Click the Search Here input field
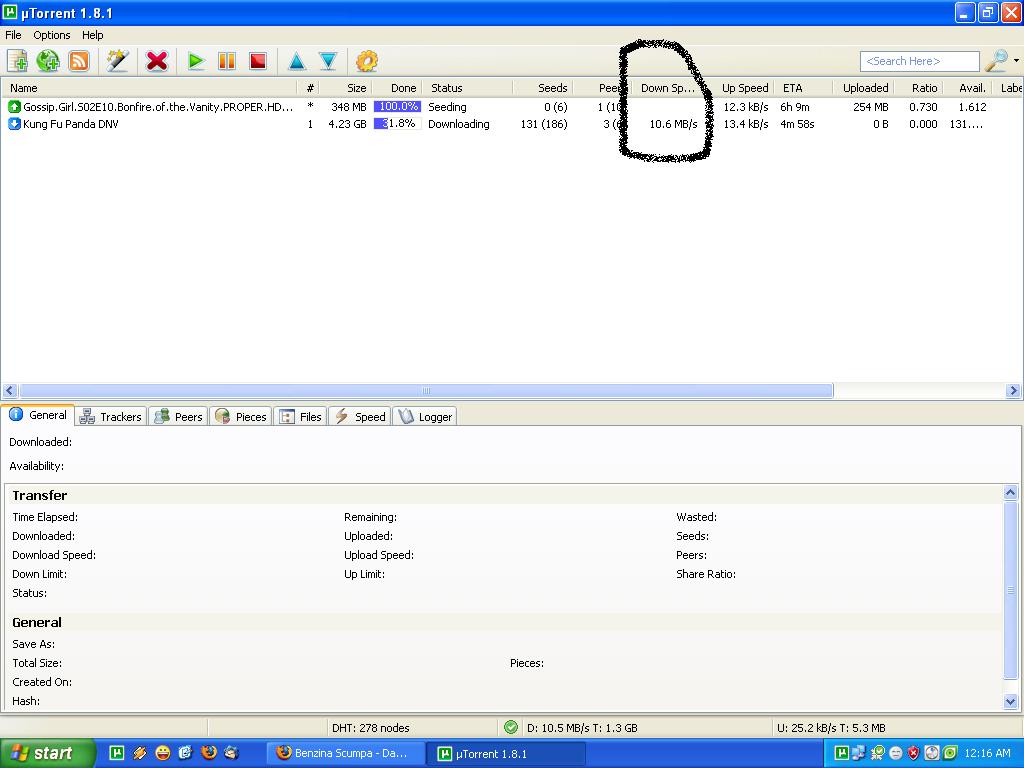 click(920, 61)
